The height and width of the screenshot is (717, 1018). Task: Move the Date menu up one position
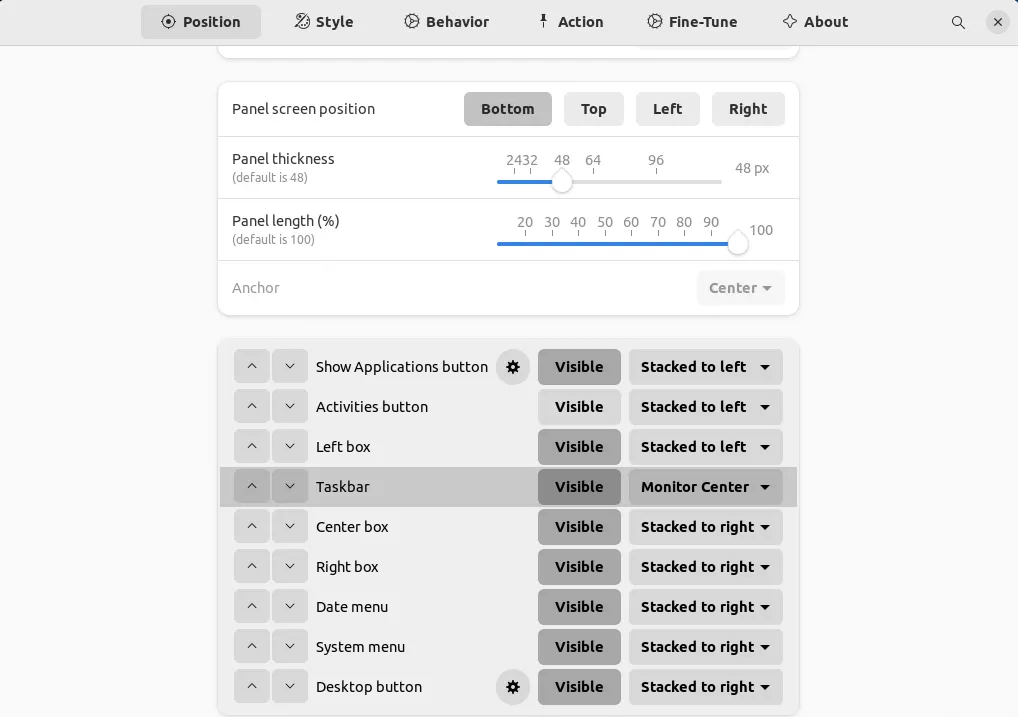click(251, 607)
